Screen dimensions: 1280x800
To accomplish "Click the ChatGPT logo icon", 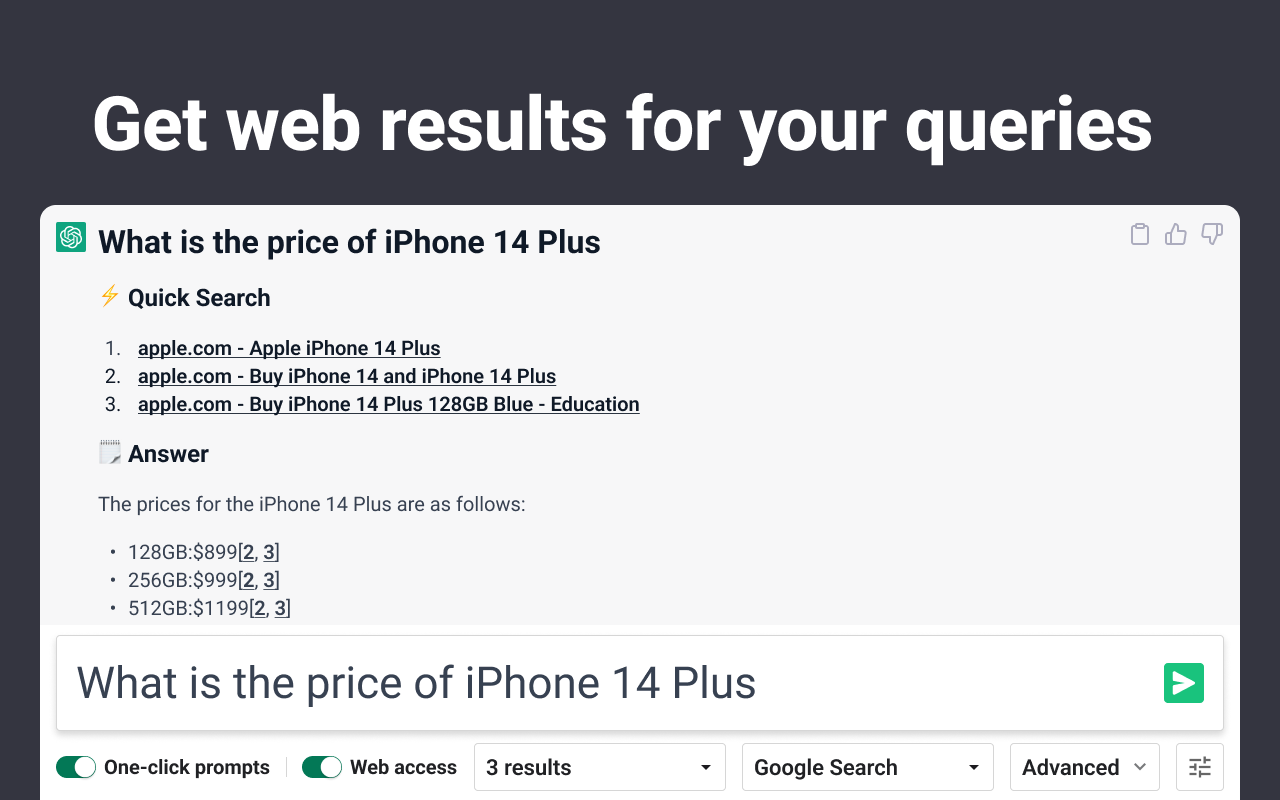I will (x=70, y=237).
